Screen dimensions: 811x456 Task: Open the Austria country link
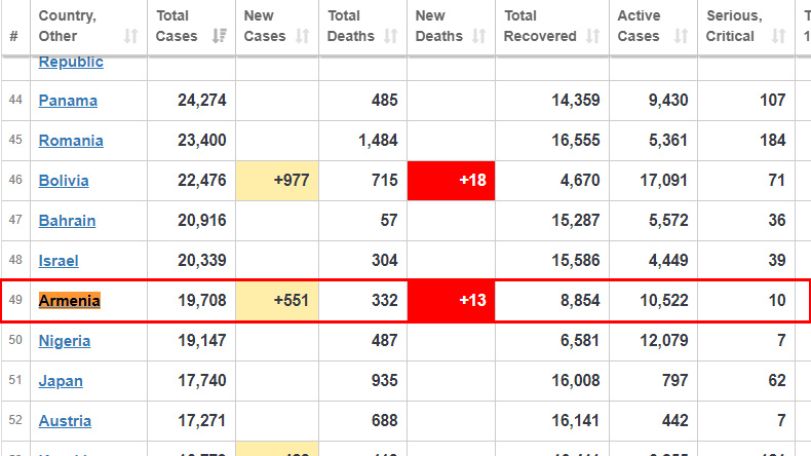pyautogui.click(x=65, y=421)
